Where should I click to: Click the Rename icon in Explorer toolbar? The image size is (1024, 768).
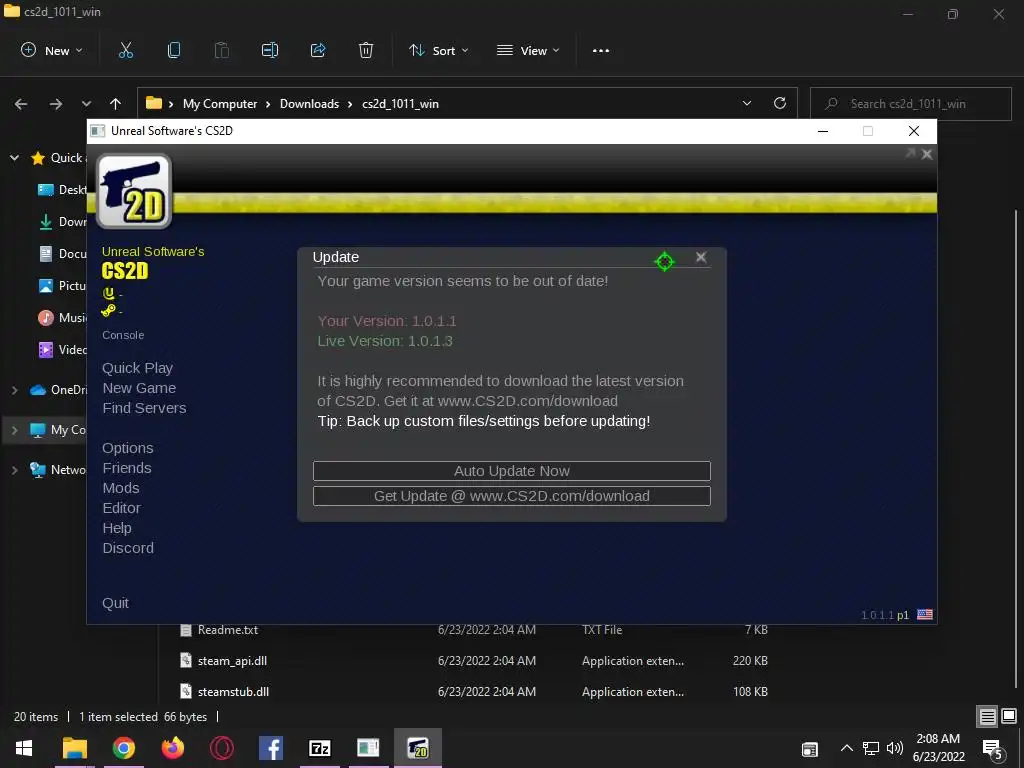click(270, 50)
